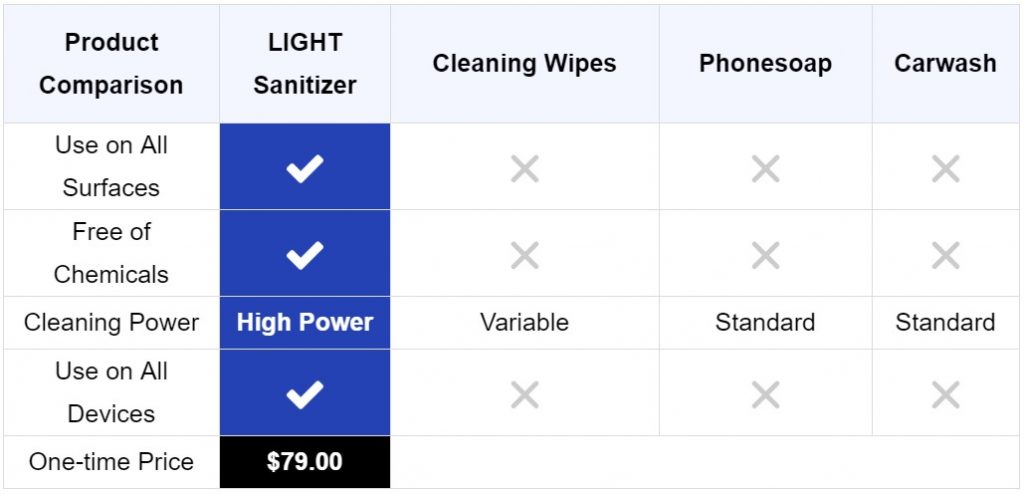1024x494 pixels.
Task: Click Carwash X mark for Free of Chemicals
Action: [945, 255]
